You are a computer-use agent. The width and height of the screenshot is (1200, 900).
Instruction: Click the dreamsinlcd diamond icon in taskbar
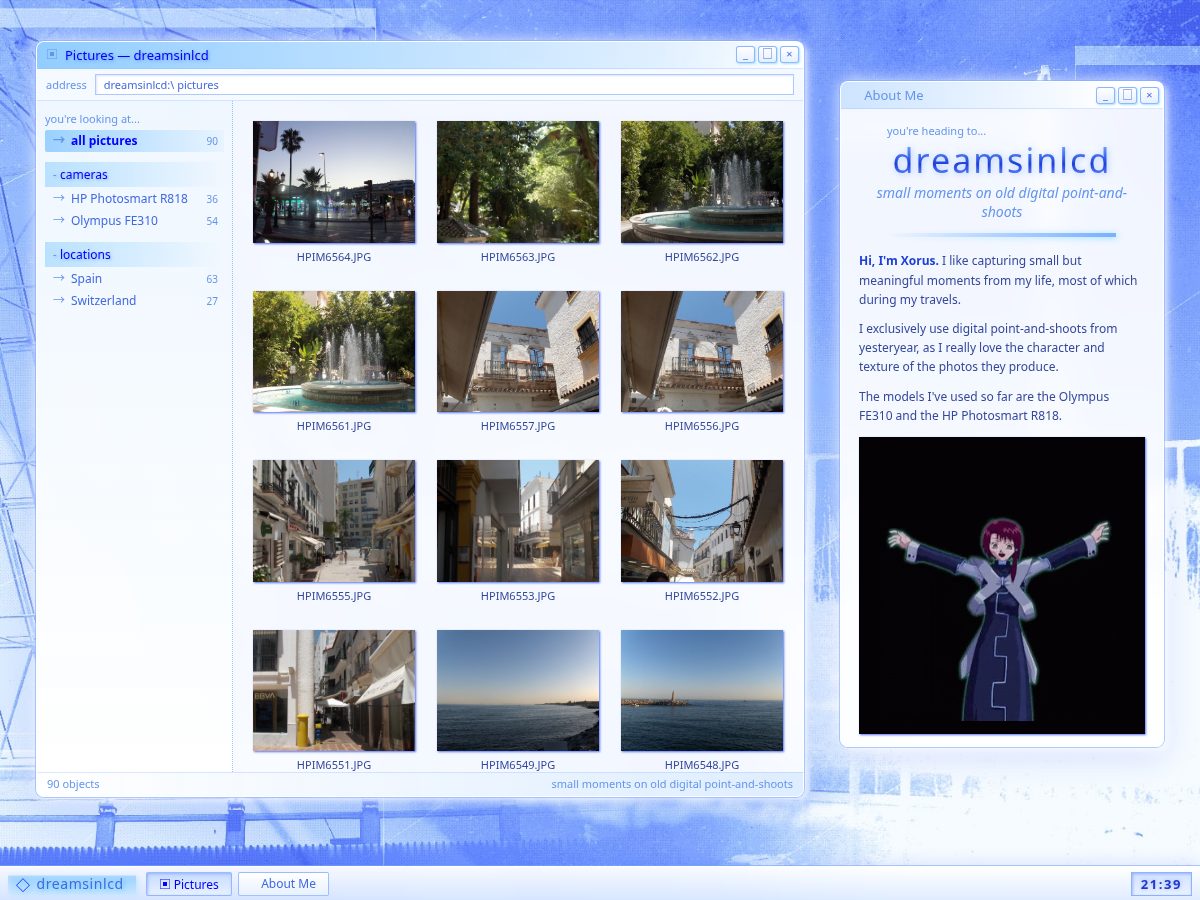click(x=23, y=884)
